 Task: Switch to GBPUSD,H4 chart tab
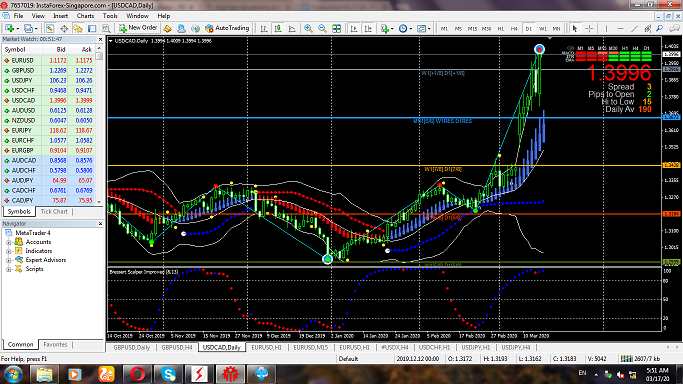click(177, 347)
